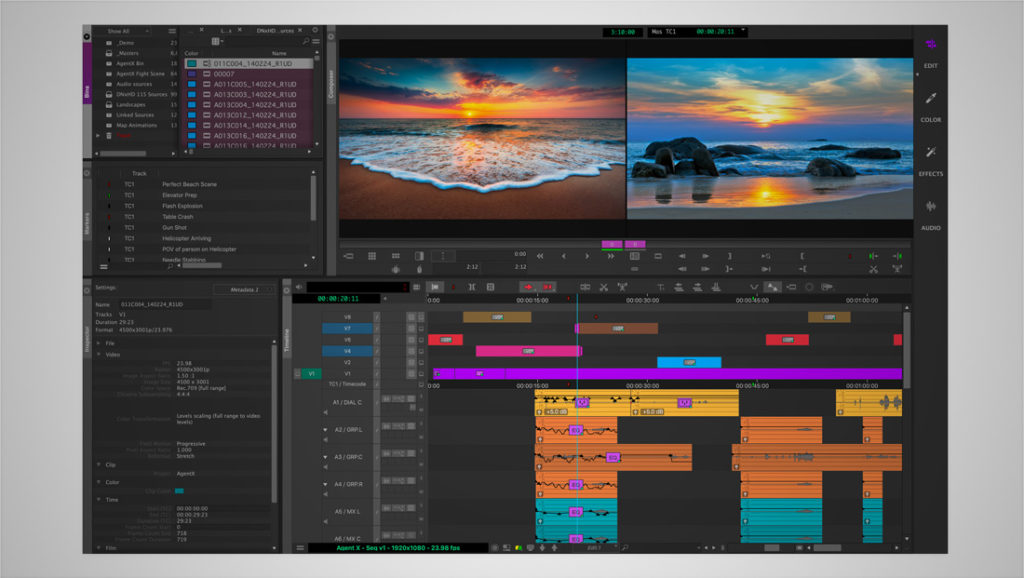Select the red Overwrite edit icon
1024x578 pixels.
550,287
